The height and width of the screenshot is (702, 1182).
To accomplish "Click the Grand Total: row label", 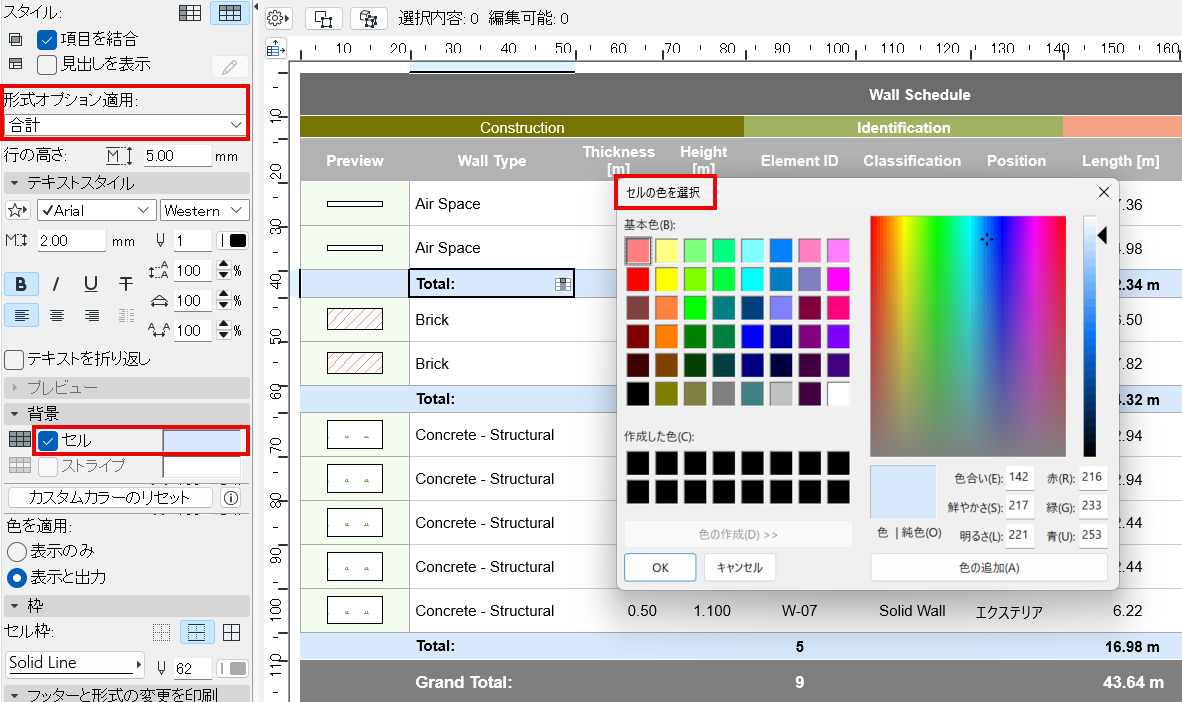I will [464, 682].
